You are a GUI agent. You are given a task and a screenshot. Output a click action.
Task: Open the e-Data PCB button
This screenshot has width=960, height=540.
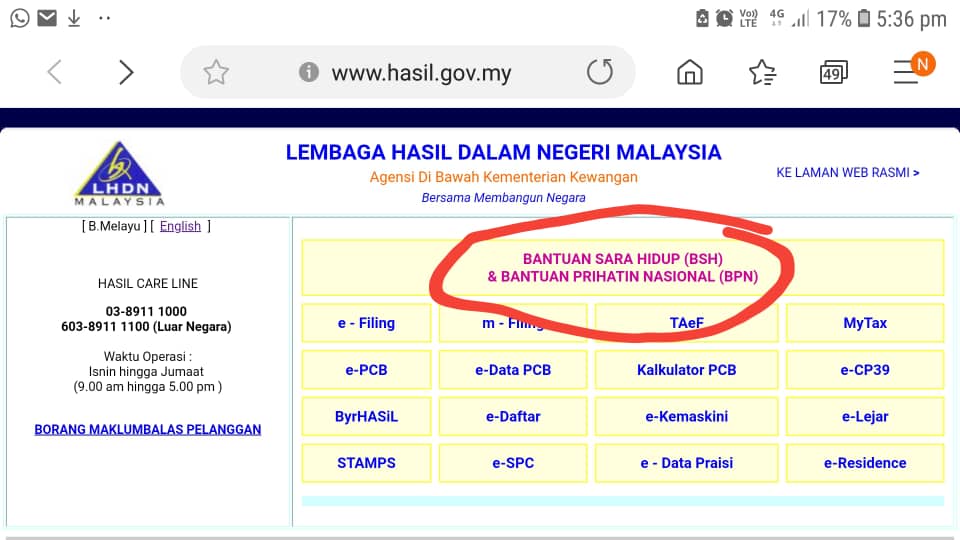click(513, 370)
